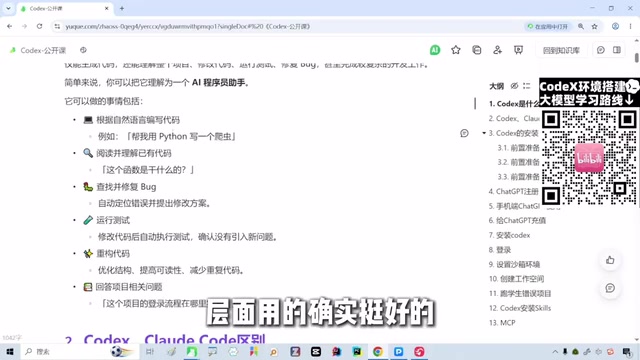This screenshot has width=640, height=360.
Task: Start presentation mode with the screen icon
Action: tap(518, 50)
